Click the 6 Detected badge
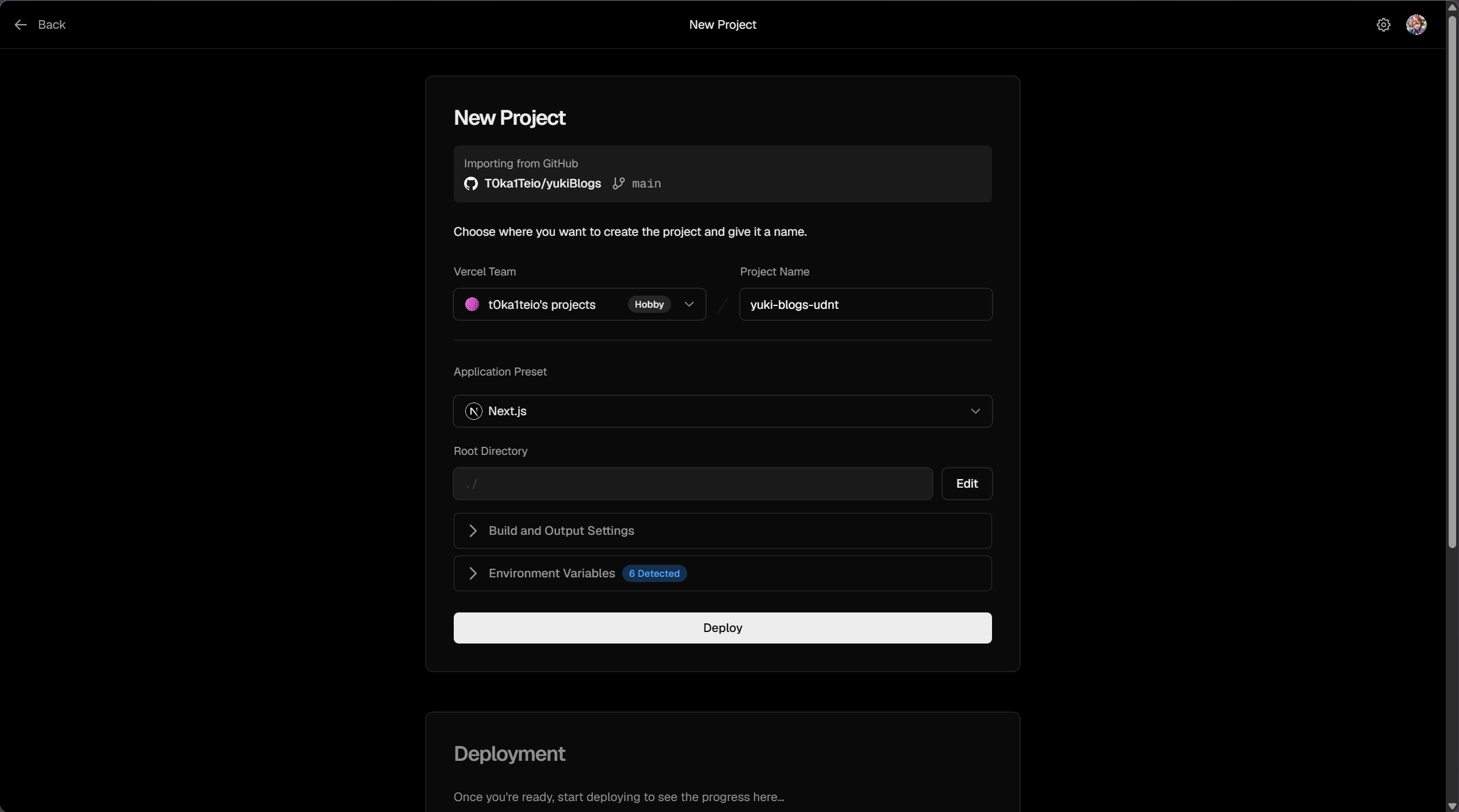Viewport: 1459px width, 812px height. (654, 573)
